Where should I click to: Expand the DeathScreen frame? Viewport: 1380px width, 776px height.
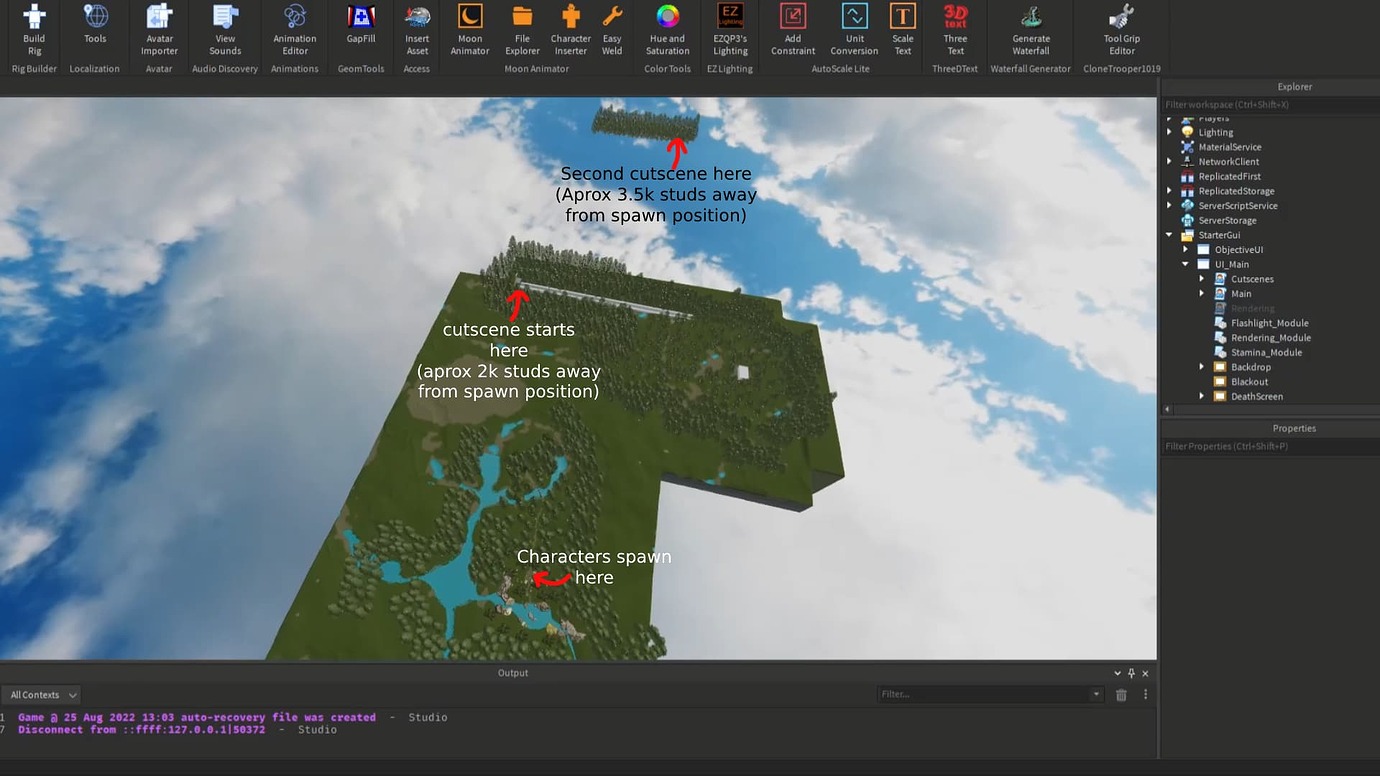1202,396
